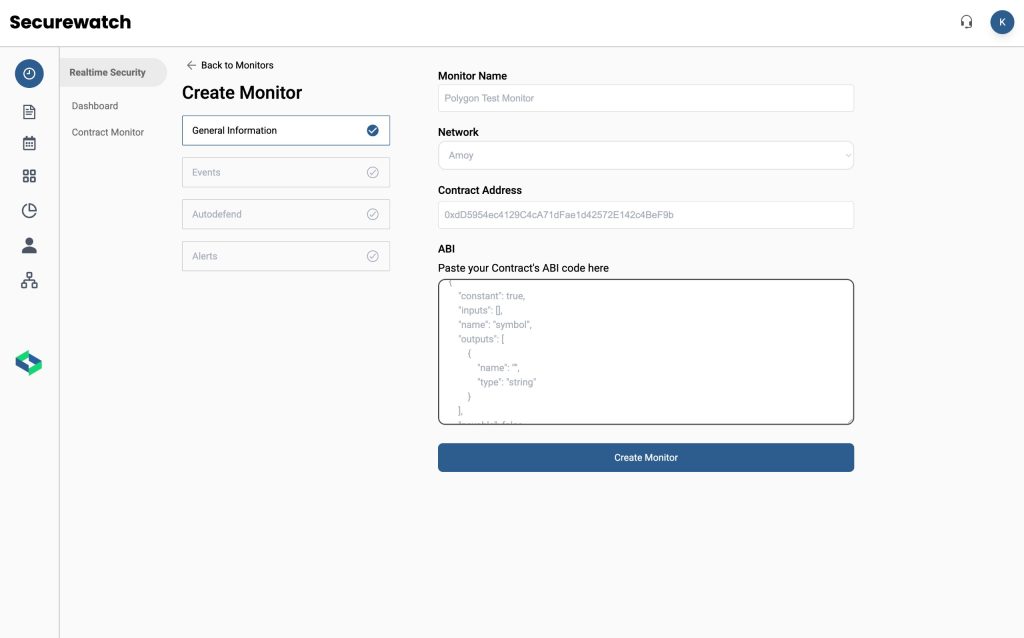
Task: Click the clock icon in the sidebar
Action: coord(29,73)
